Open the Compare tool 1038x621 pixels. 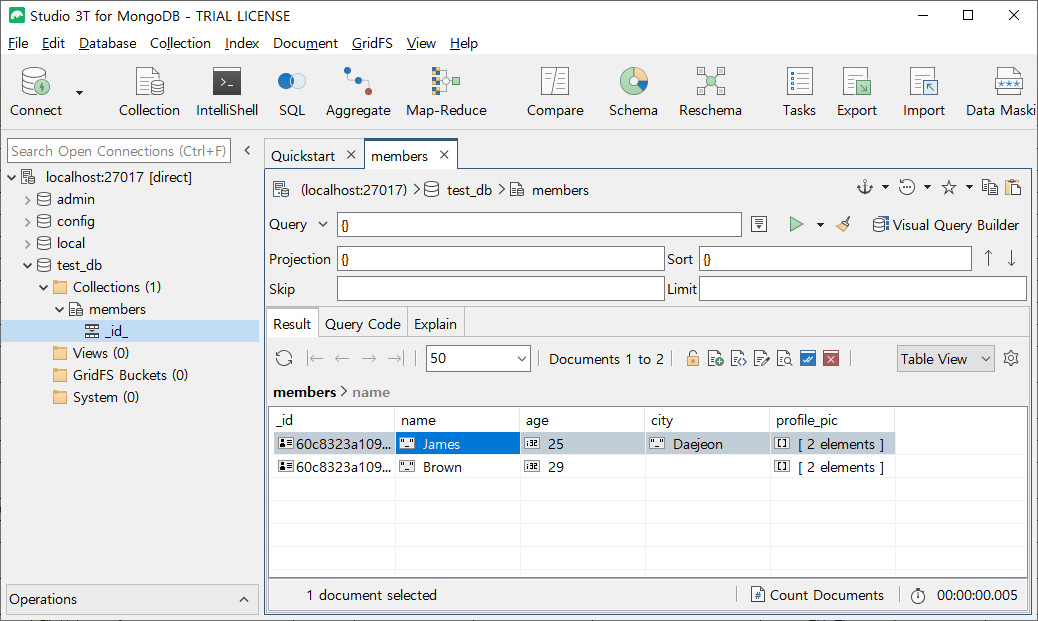(555, 91)
